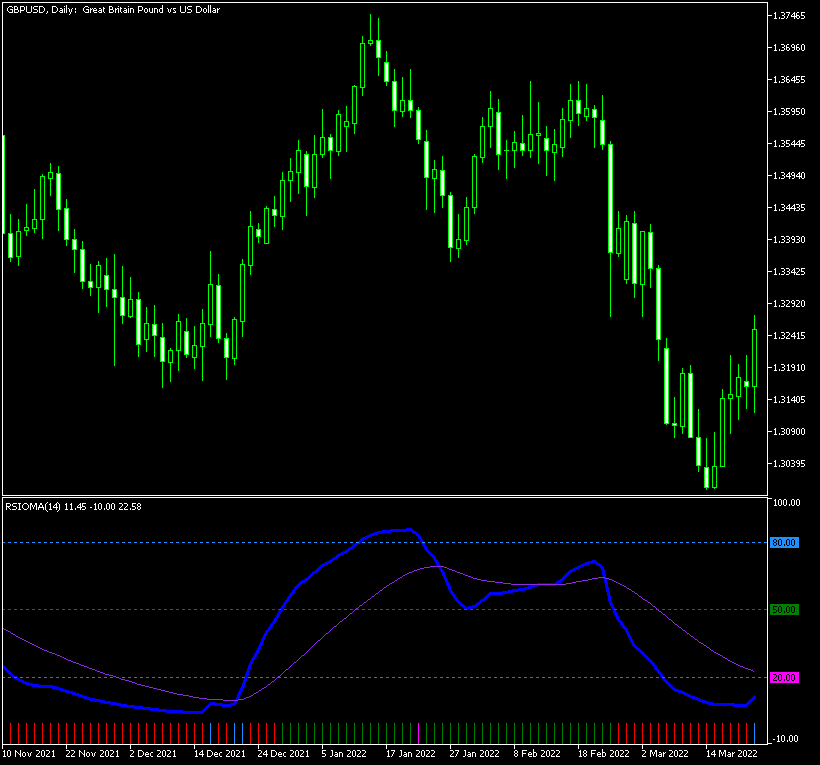Select the 17 Jan 2022 date label
Viewport: 820px width, 765px height.
click(x=410, y=753)
